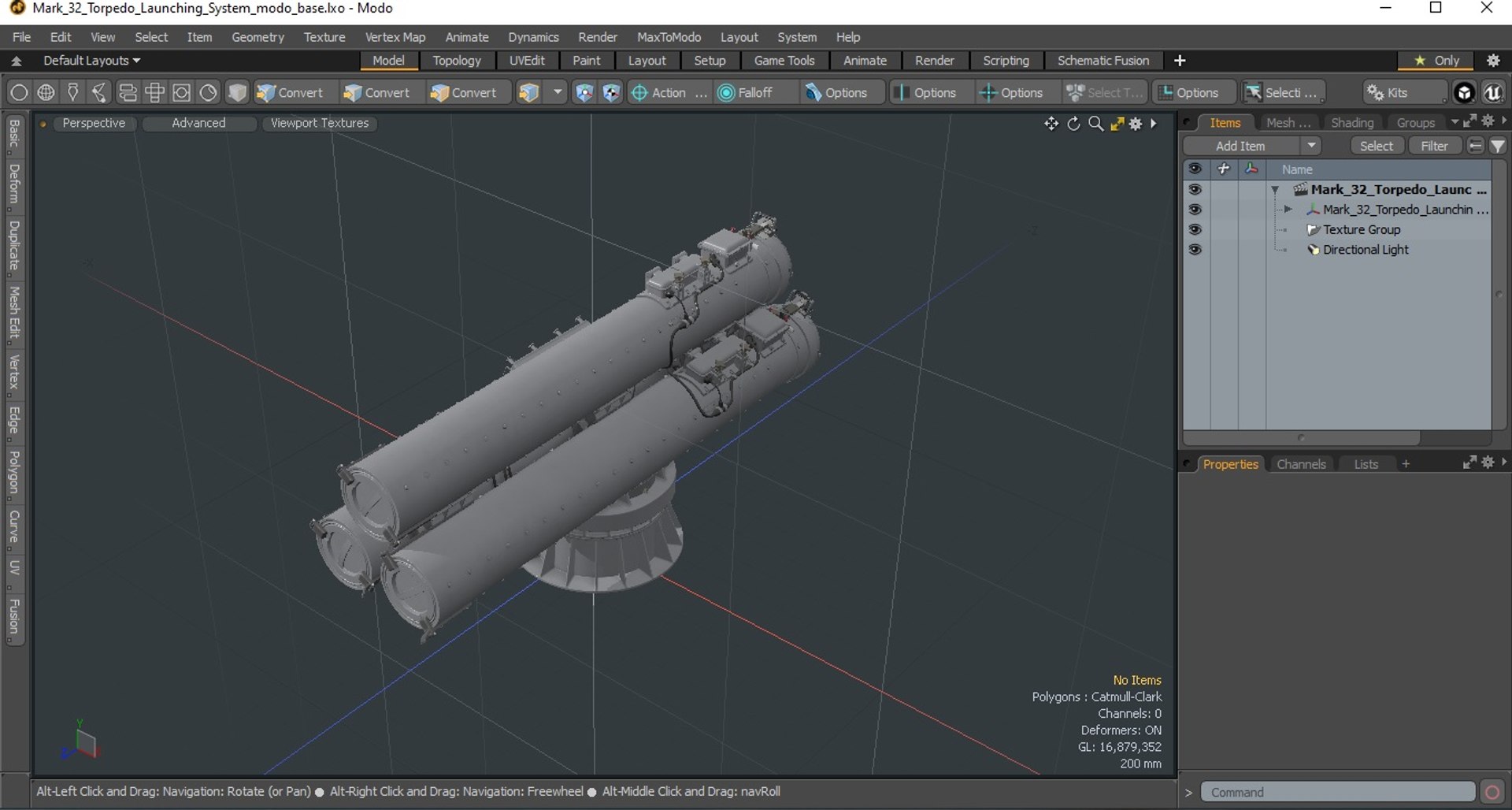This screenshot has height=810, width=1512.
Task: Open the Action Center tool
Action: 668,93
